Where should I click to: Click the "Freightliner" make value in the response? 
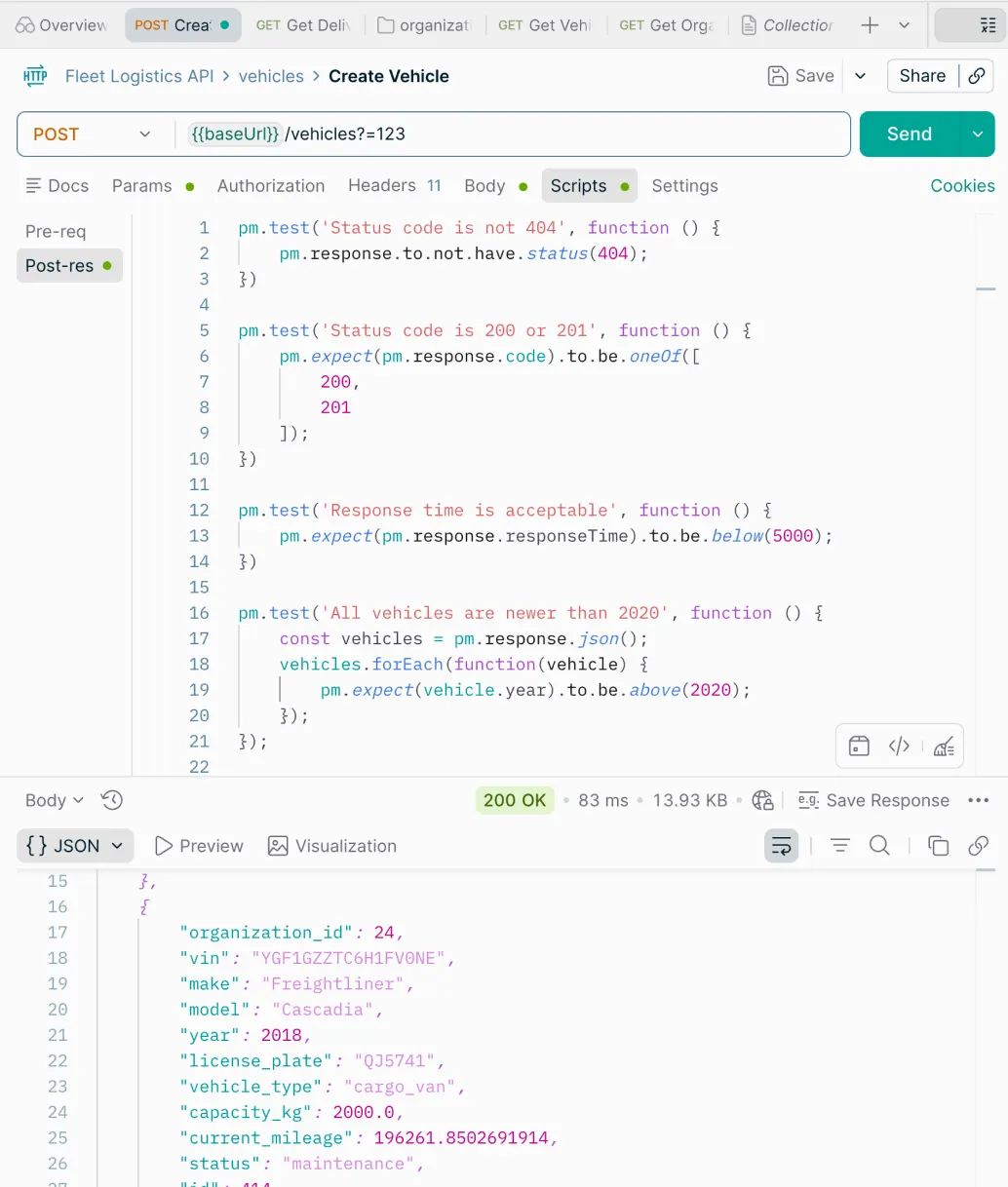[332, 983]
